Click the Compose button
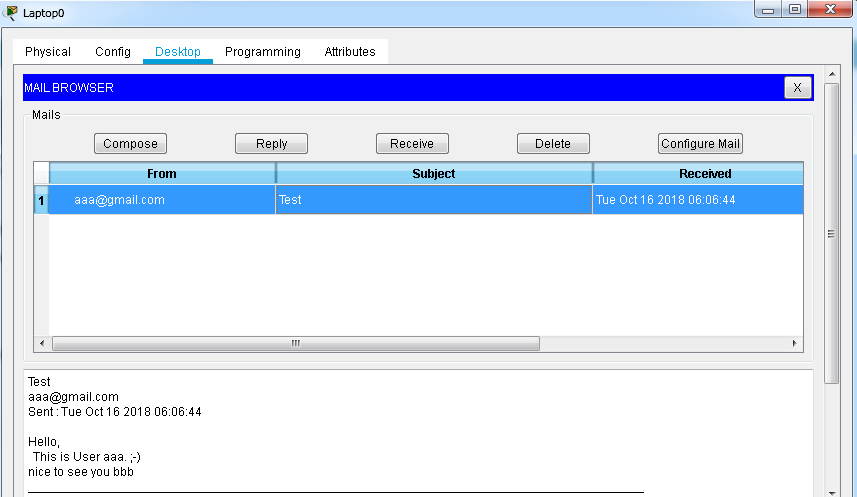 130,144
